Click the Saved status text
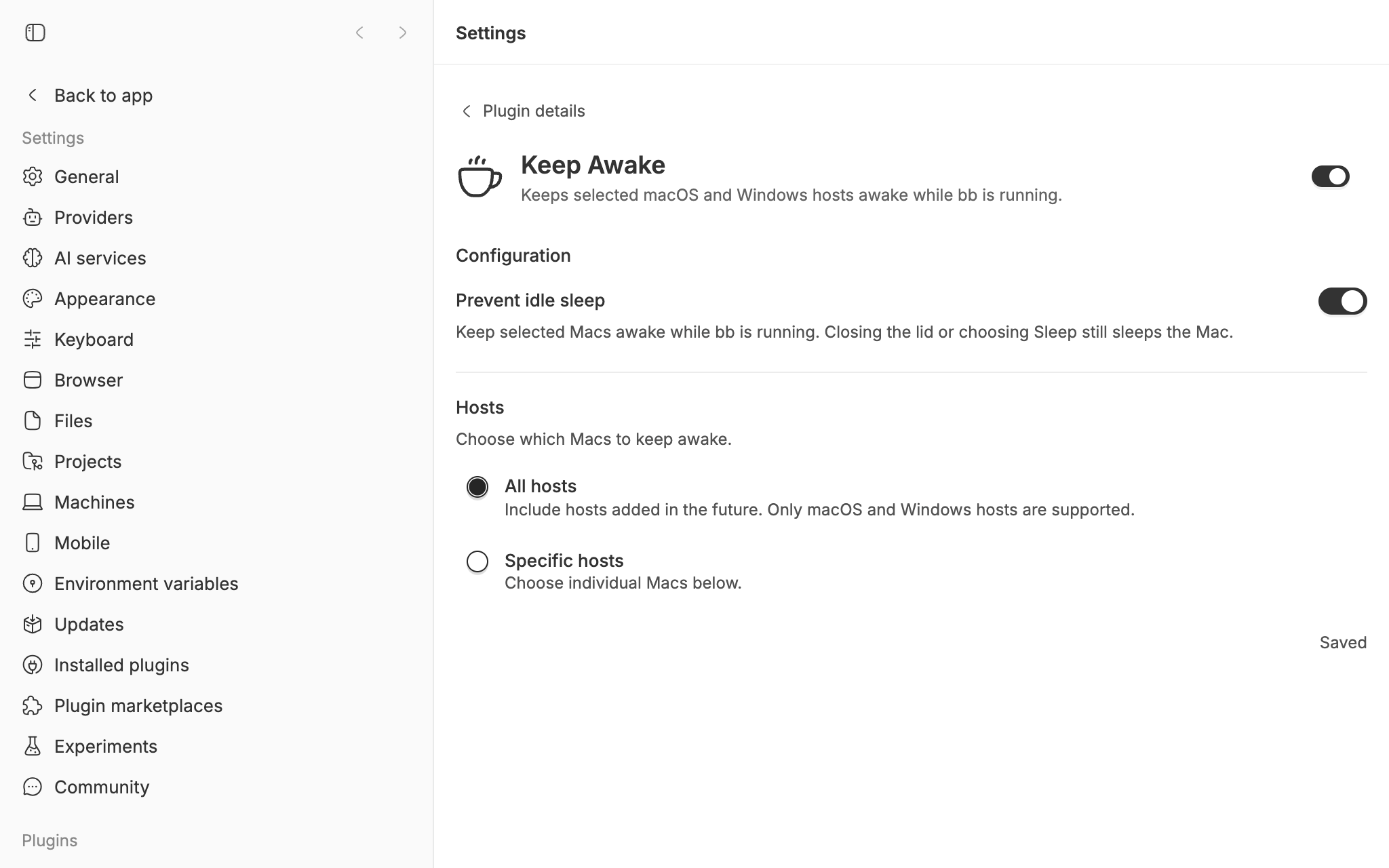Screen dimensions: 1389x868 click(x=1343, y=642)
